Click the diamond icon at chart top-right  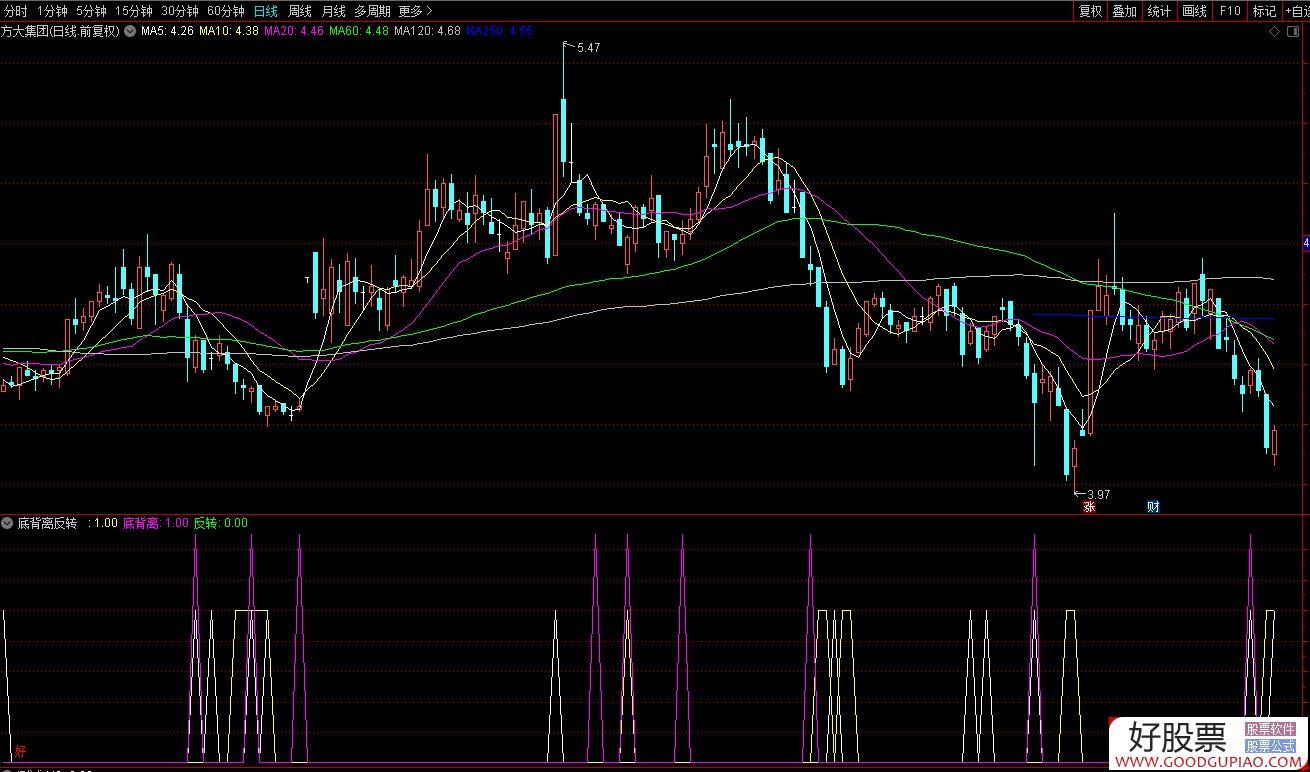point(1274,32)
